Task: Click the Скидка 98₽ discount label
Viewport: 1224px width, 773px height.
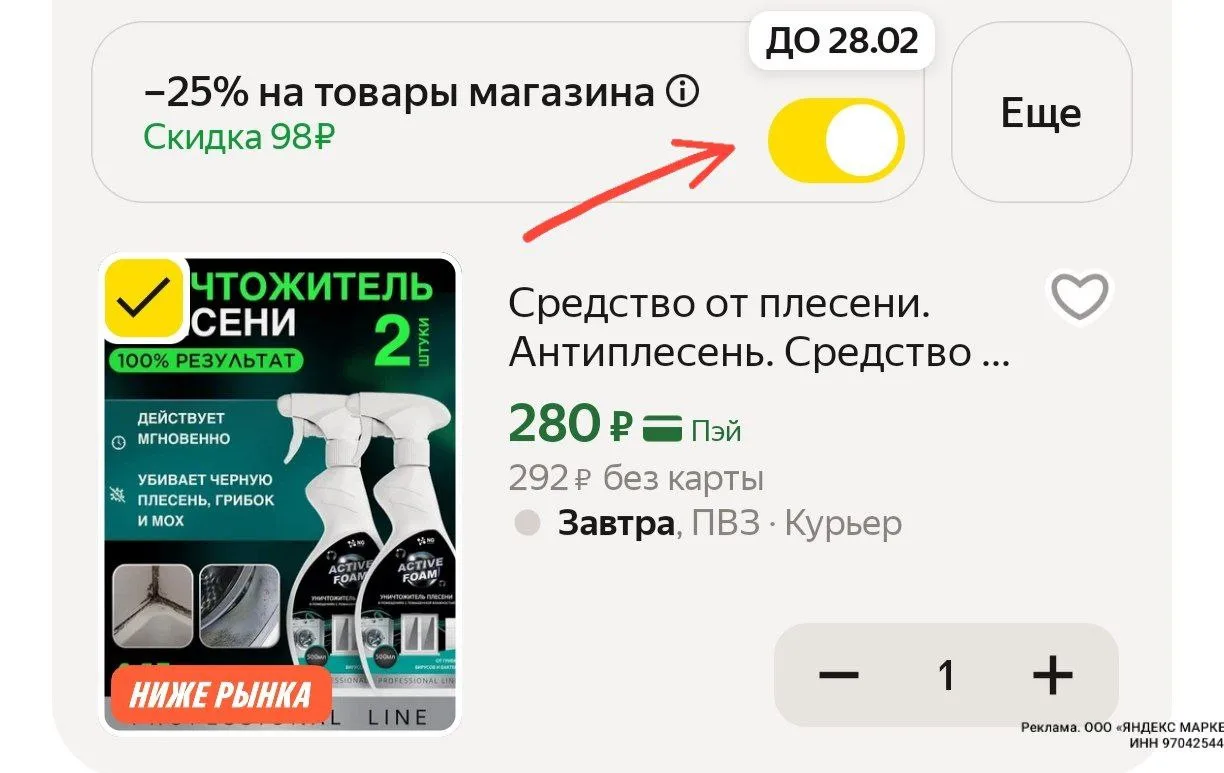Action: click(237, 137)
